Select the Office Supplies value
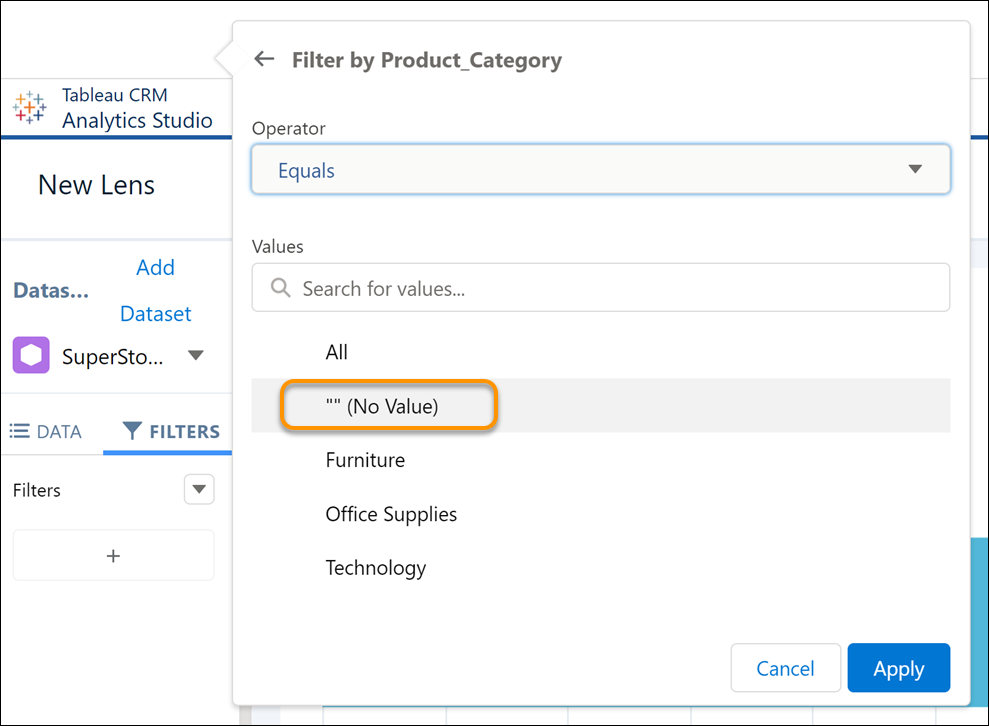 click(x=600, y=514)
